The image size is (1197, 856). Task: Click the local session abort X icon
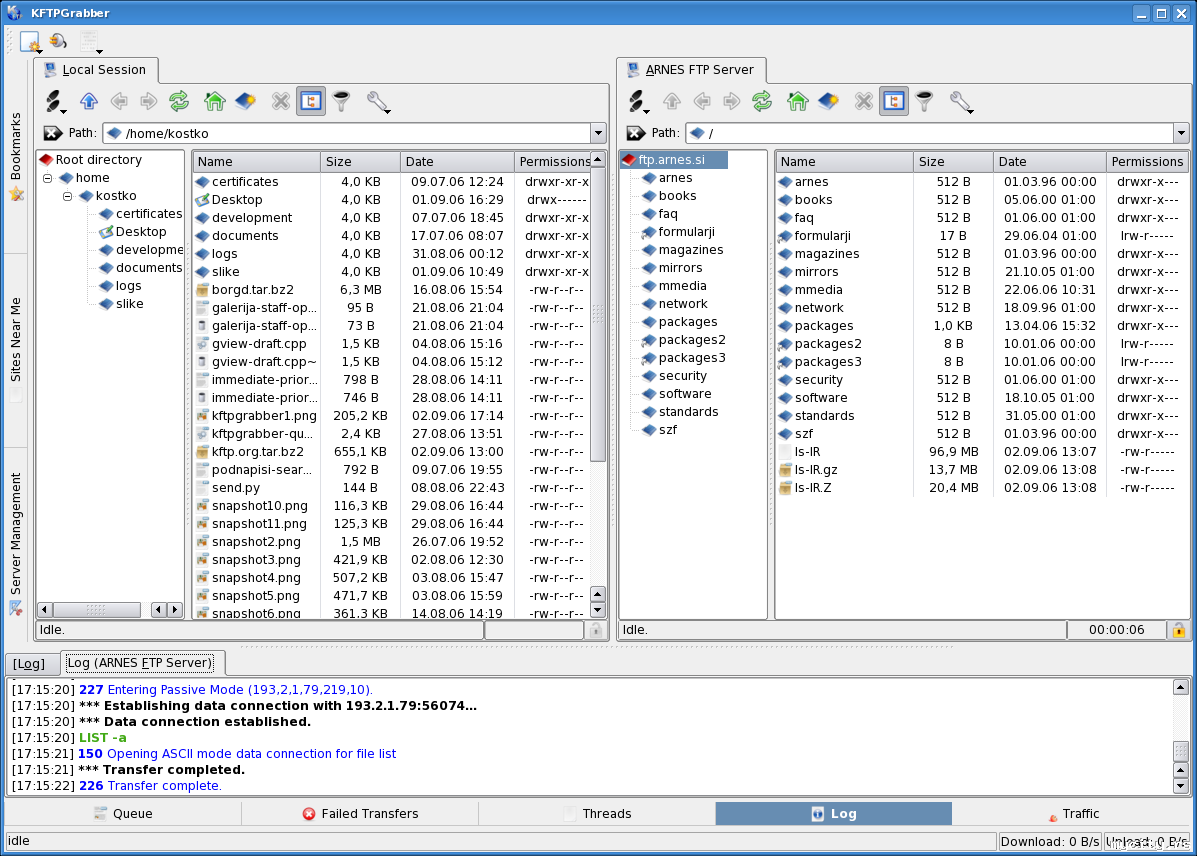tap(281, 101)
